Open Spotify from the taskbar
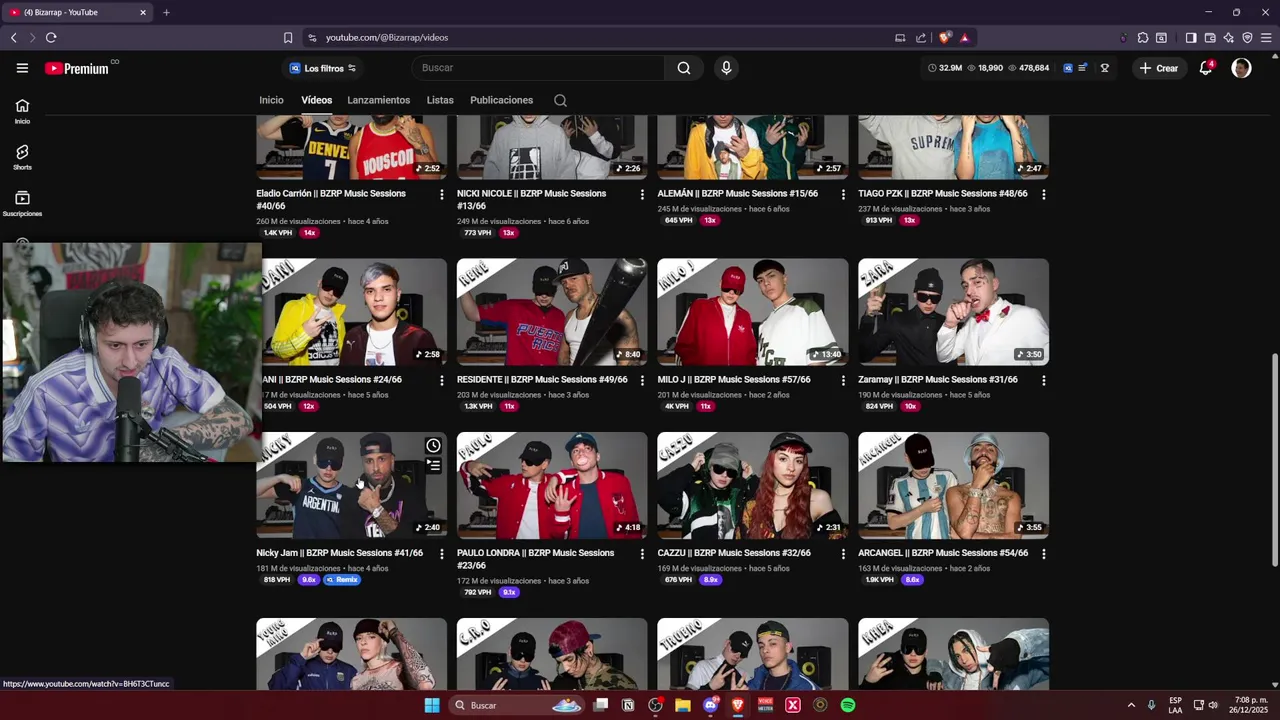 click(848, 705)
